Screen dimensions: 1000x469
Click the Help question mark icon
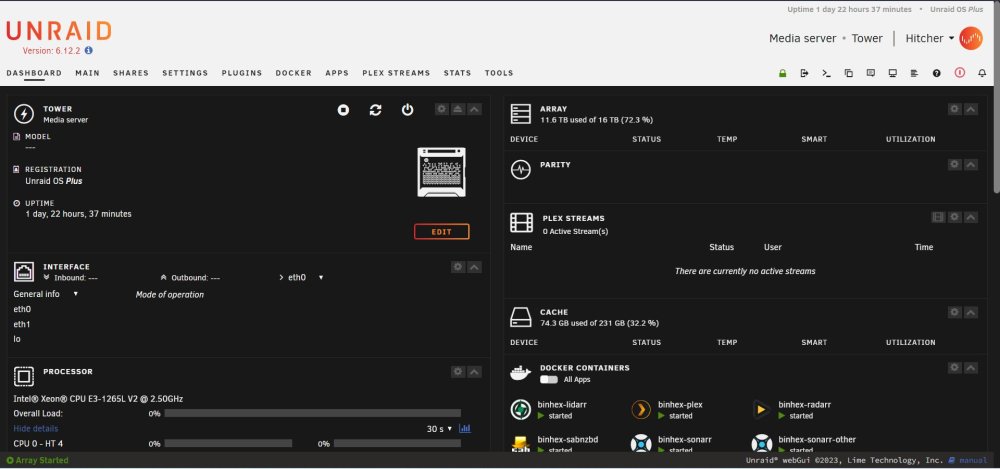936,73
